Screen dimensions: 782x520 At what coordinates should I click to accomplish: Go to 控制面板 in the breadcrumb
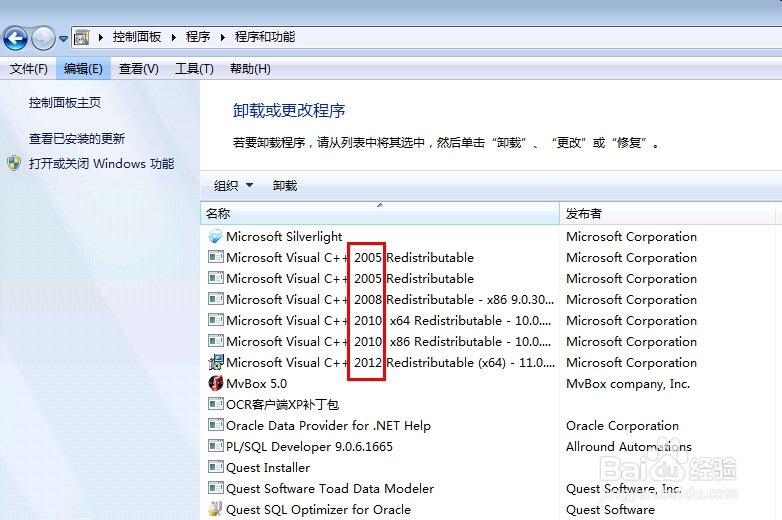(x=137, y=37)
